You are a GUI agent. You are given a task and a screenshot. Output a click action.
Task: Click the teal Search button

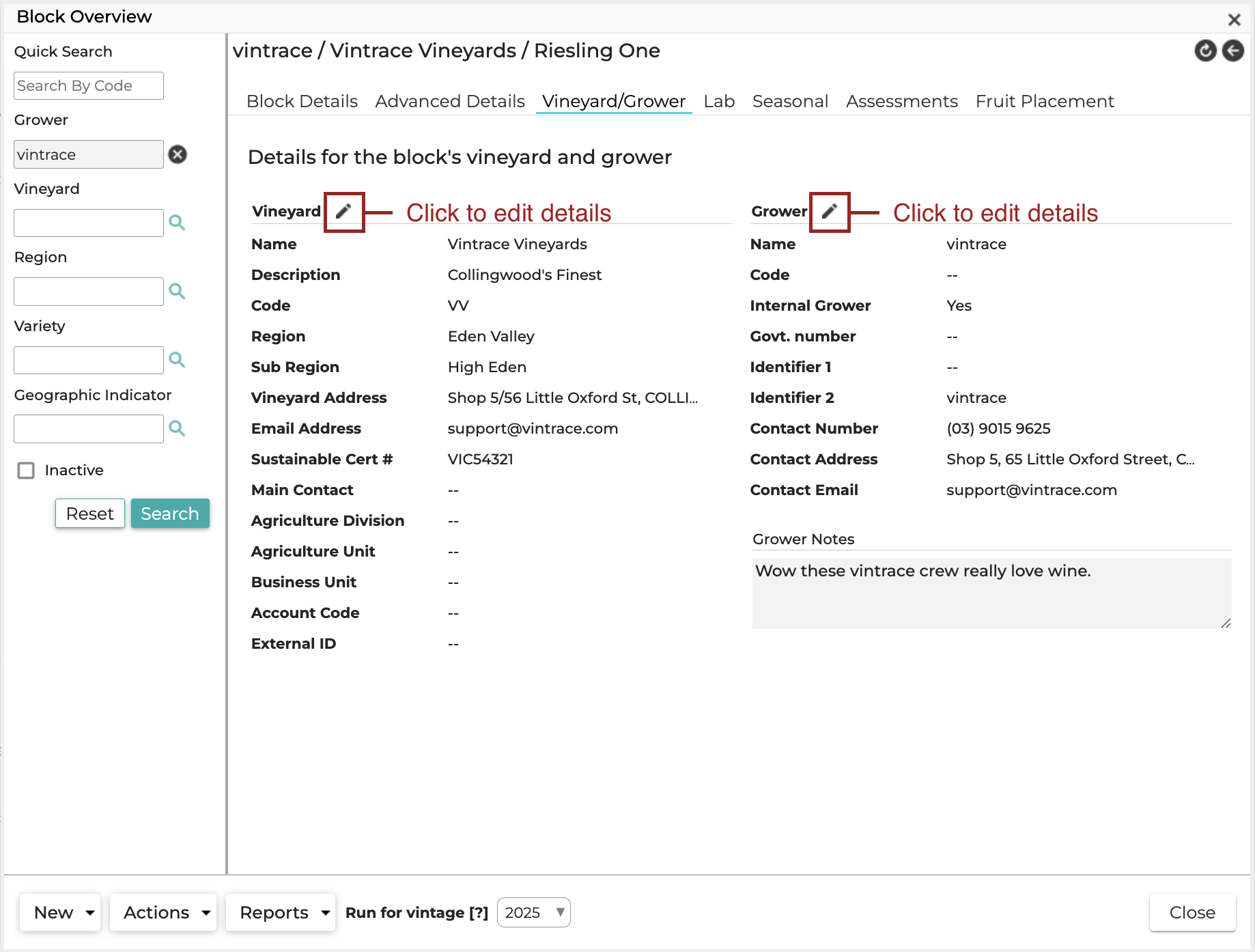tap(170, 514)
